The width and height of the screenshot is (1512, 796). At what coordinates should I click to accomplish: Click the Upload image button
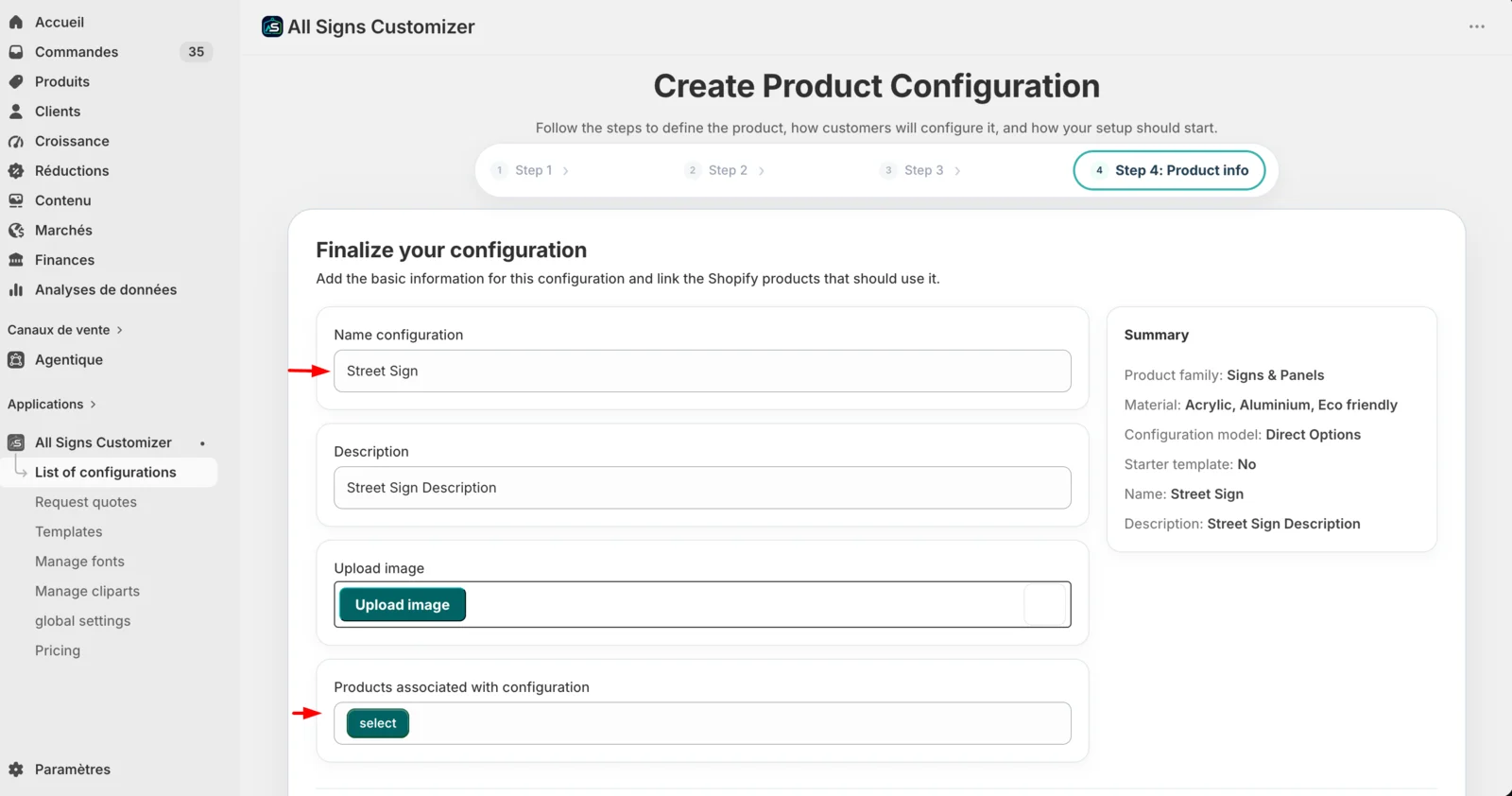click(x=403, y=605)
